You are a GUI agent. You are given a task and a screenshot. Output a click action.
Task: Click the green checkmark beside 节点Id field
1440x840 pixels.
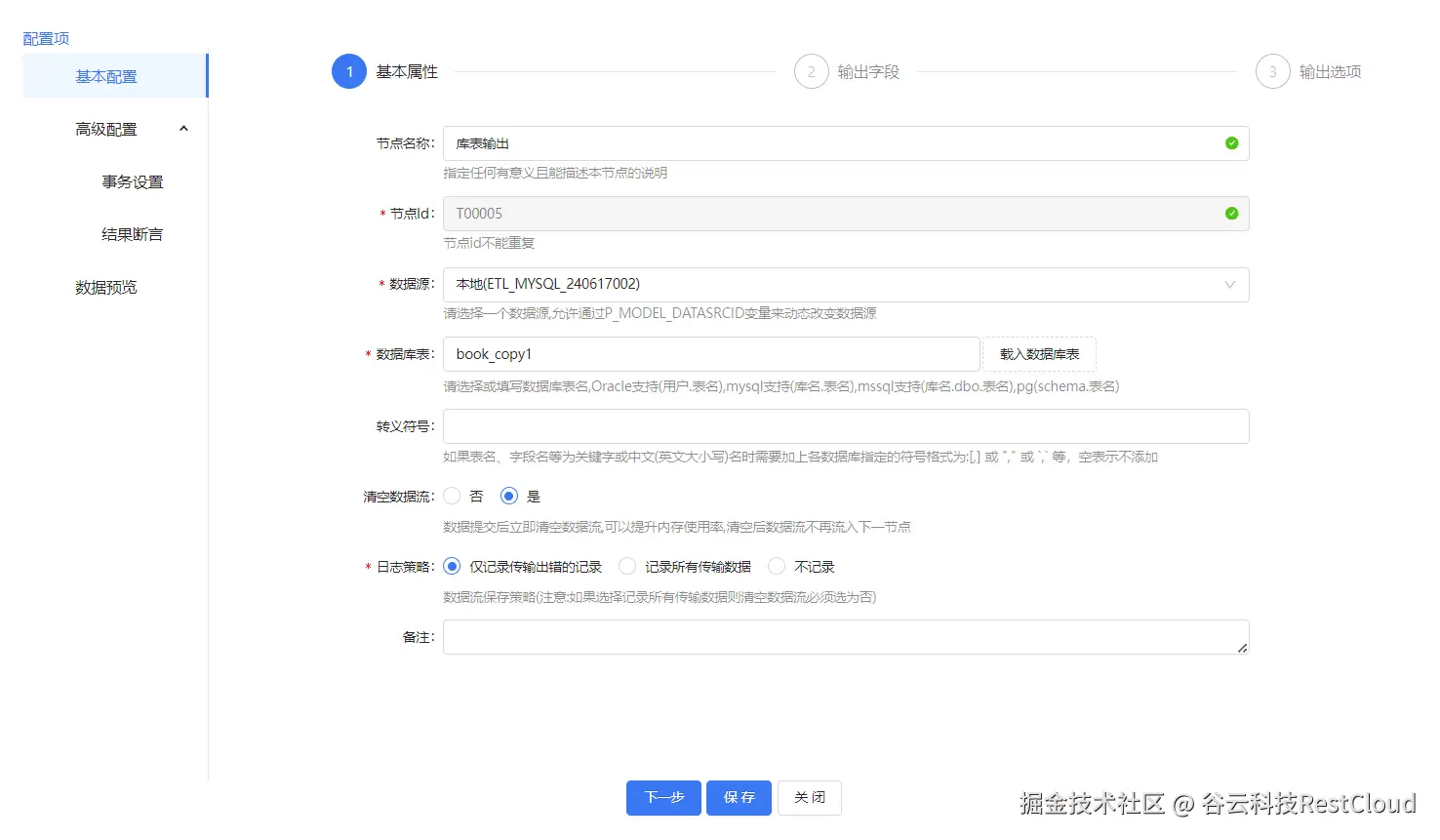tap(1231, 213)
